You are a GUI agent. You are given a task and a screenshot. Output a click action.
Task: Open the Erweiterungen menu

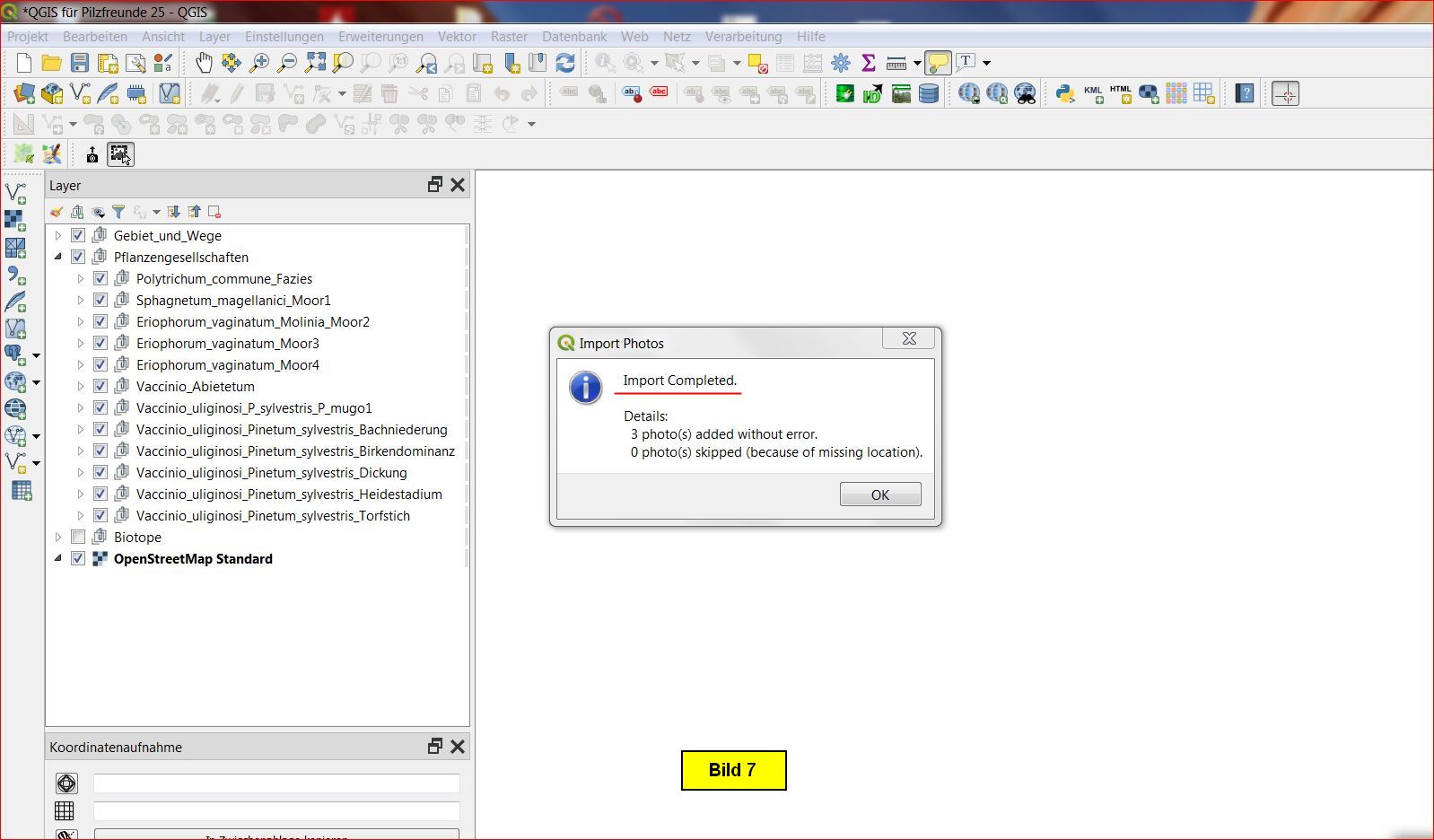[380, 37]
